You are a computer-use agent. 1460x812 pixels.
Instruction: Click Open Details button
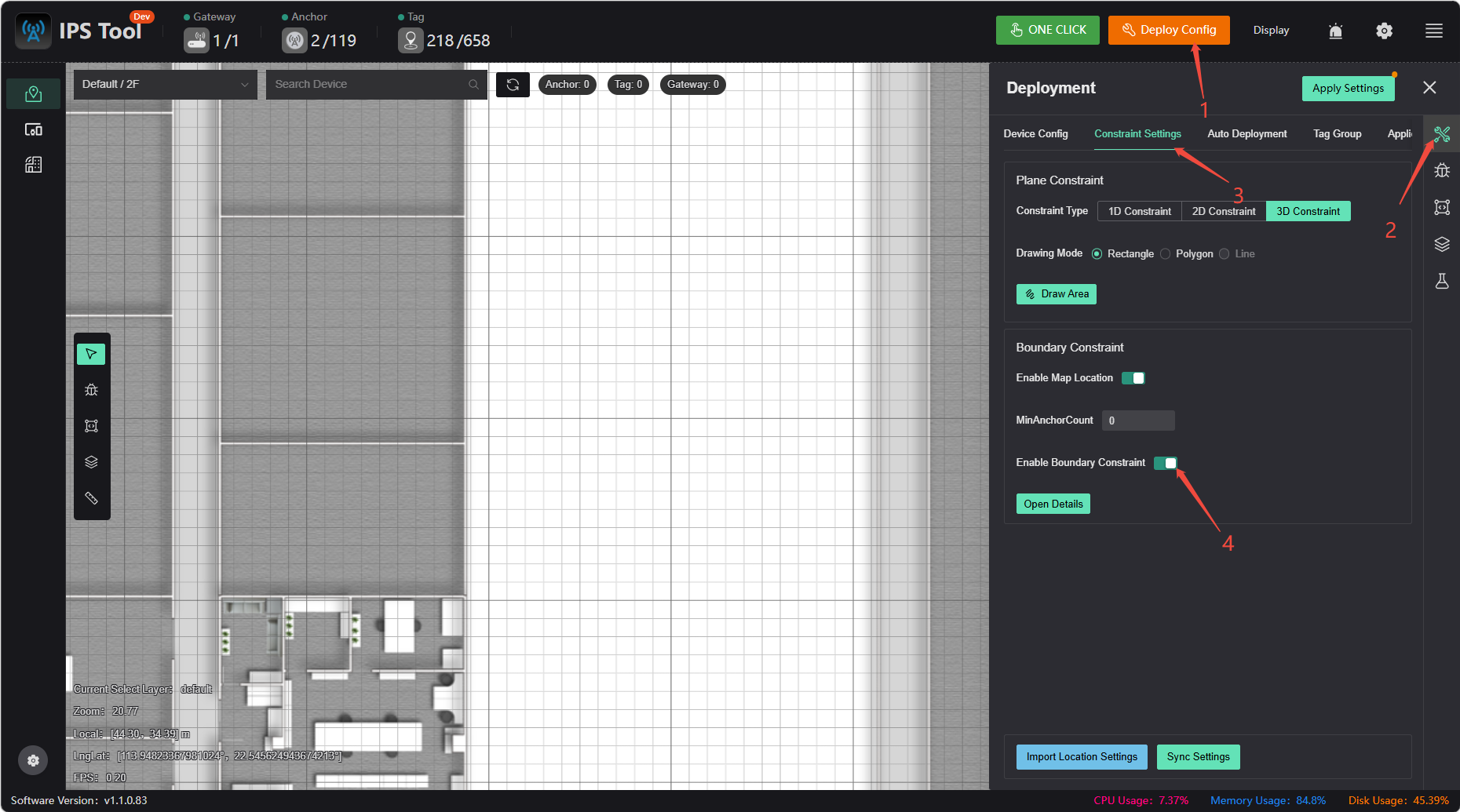click(1053, 504)
